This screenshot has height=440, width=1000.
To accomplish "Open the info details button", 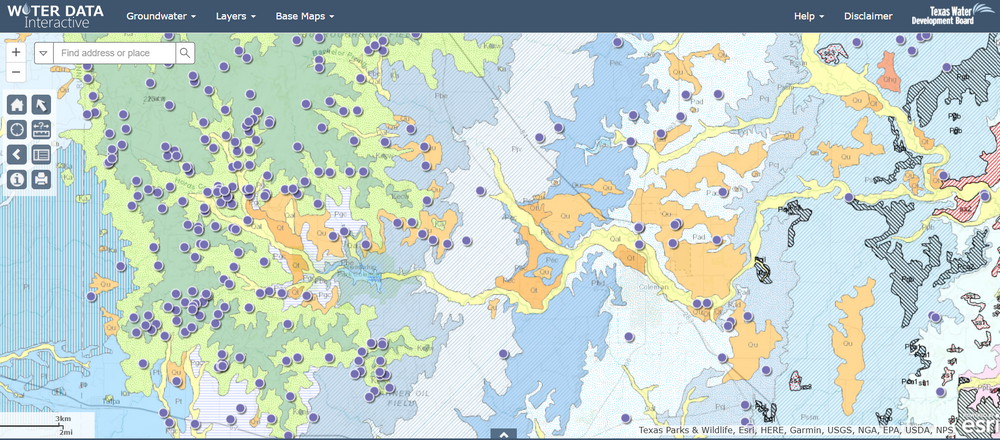I will pyautogui.click(x=17, y=179).
